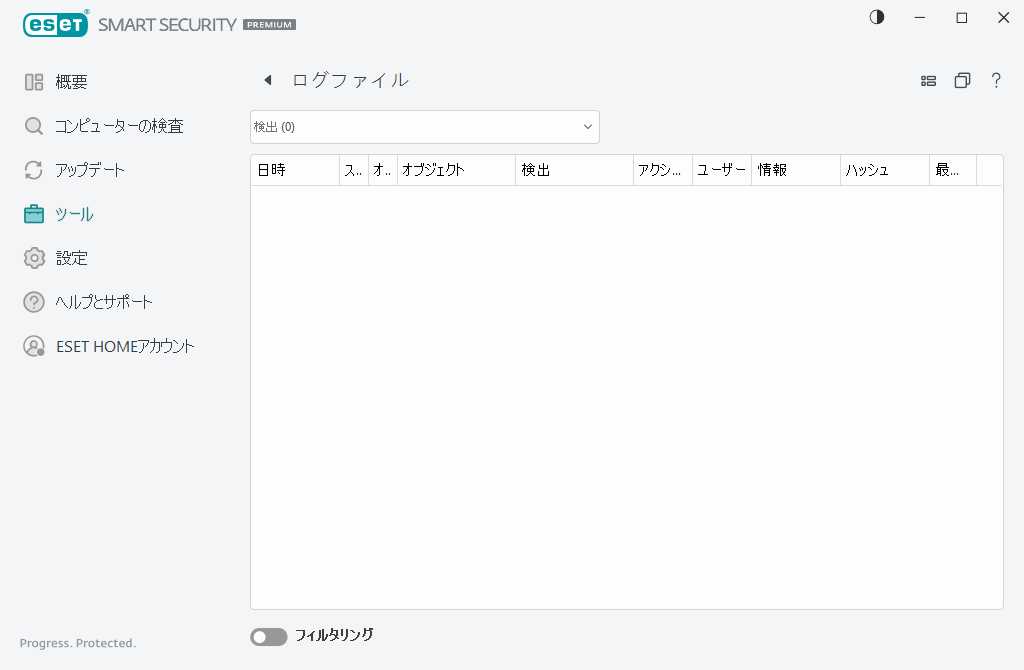Viewport: 1024px width, 670px height.
Task: Click the log list-view icon near top right
Action: tap(928, 80)
